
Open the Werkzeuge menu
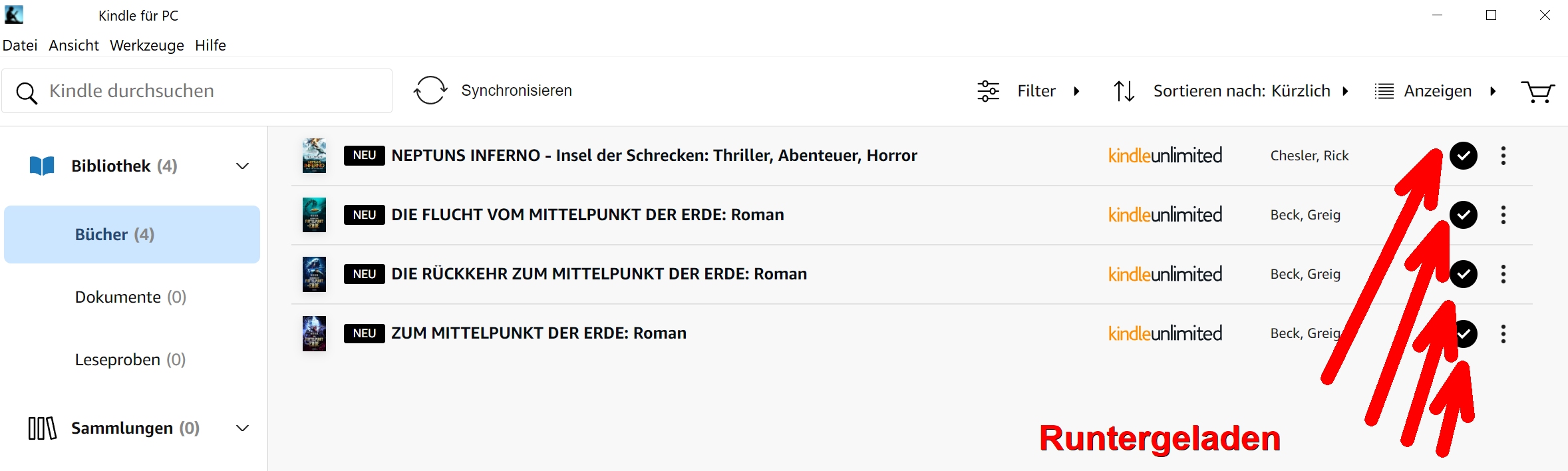pyautogui.click(x=146, y=45)
